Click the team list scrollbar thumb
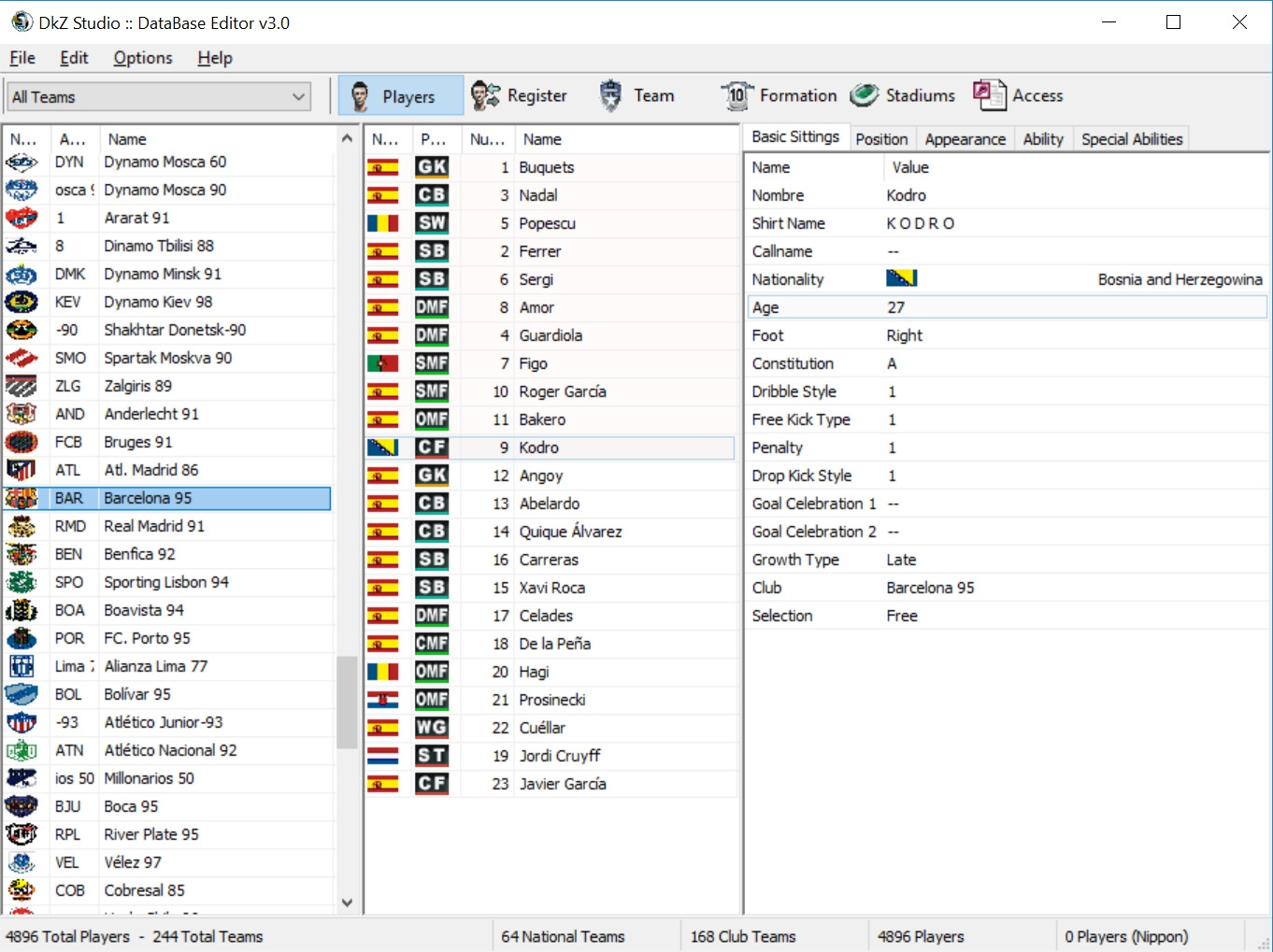Image resolution: width=1273 pixels, height=952 pixels. (347, 703)
